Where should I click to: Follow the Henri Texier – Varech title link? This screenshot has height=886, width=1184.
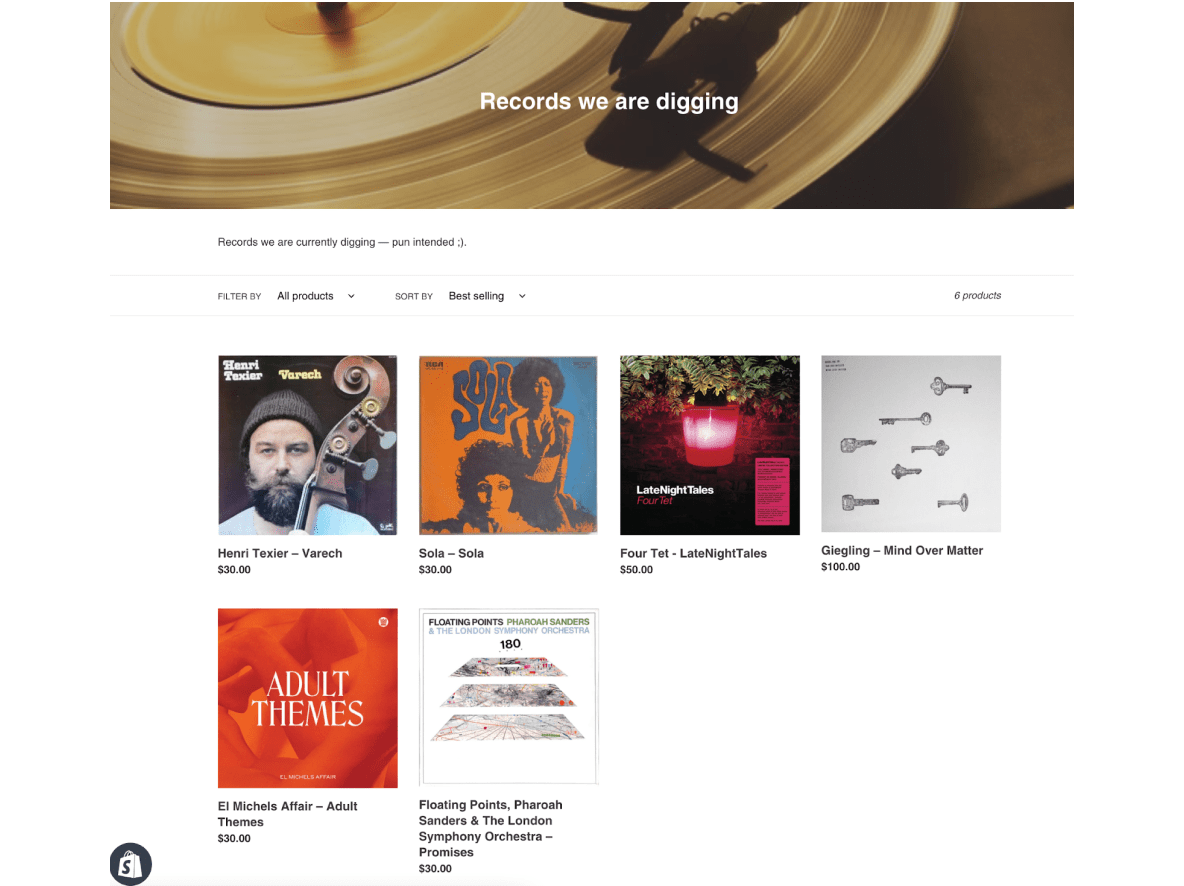[280, 553]
